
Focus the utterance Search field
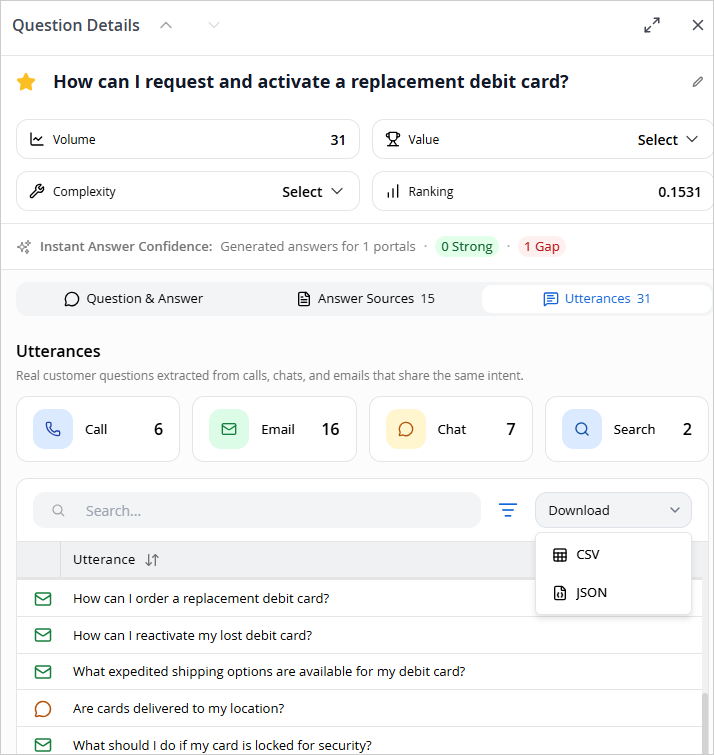[x=257, y=510]
